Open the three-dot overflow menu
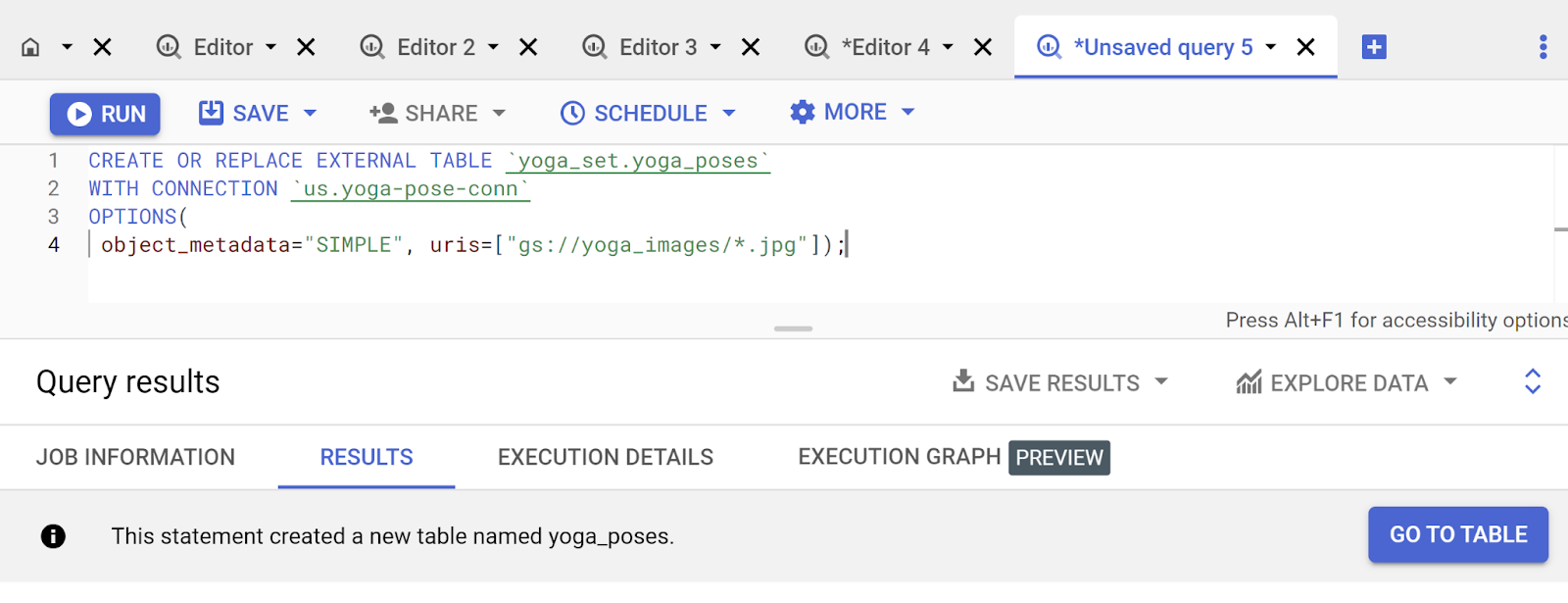The width and height of the screenshot is (1568, 603). pos(1543,47)
